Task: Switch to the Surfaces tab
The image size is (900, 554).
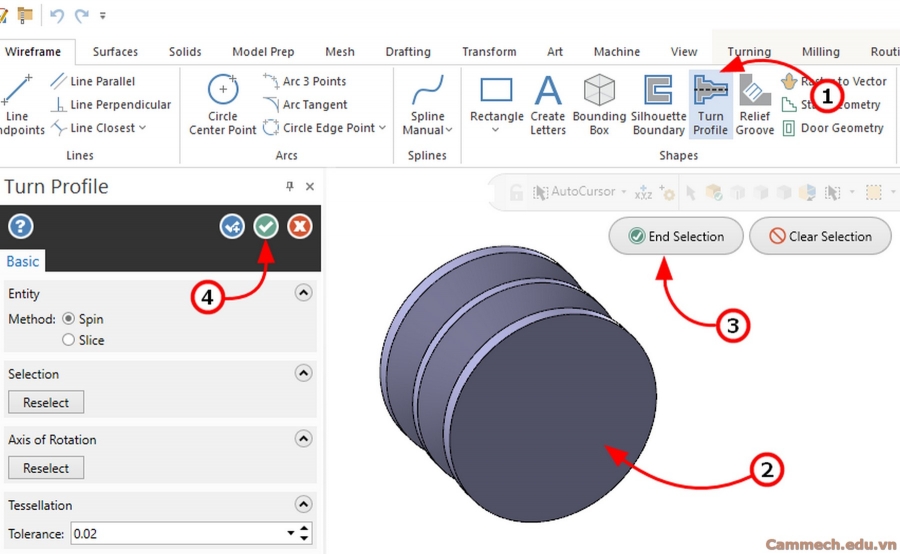Action: click(115, 52)
